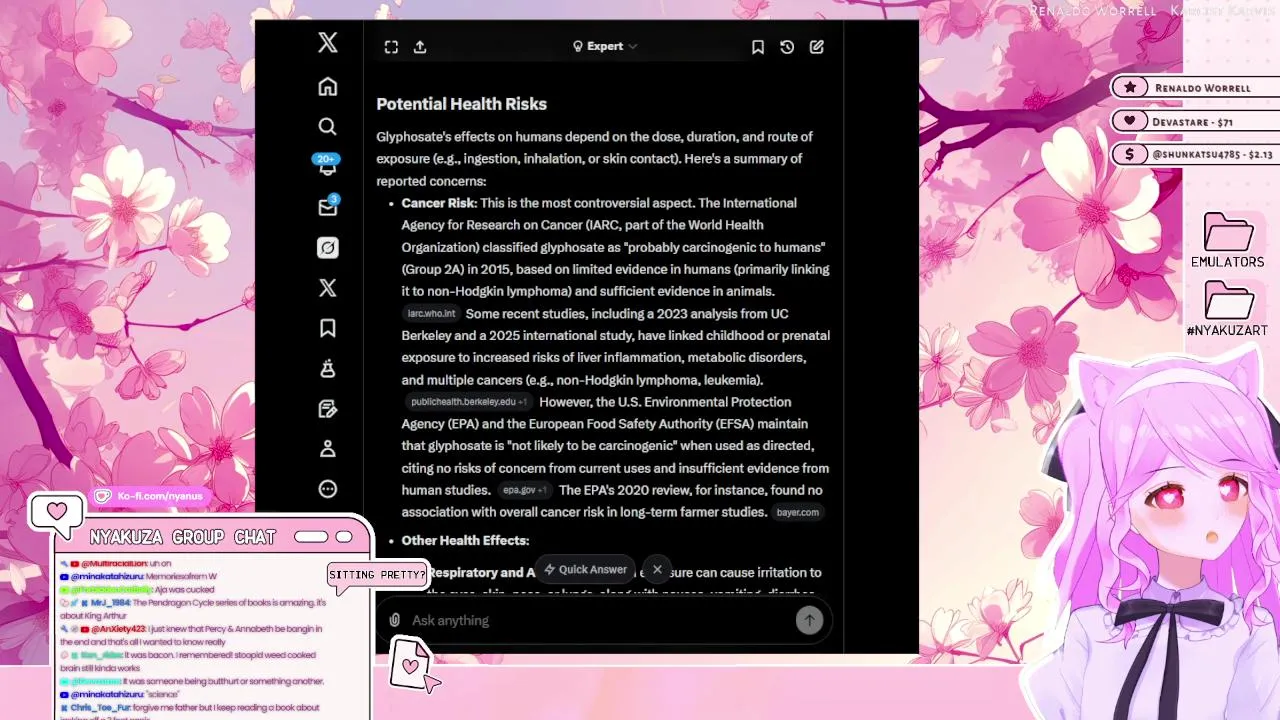1280x720 pixels.
Task: Open Search via the magnifier sidebar icon
Action: click(327, 127)
